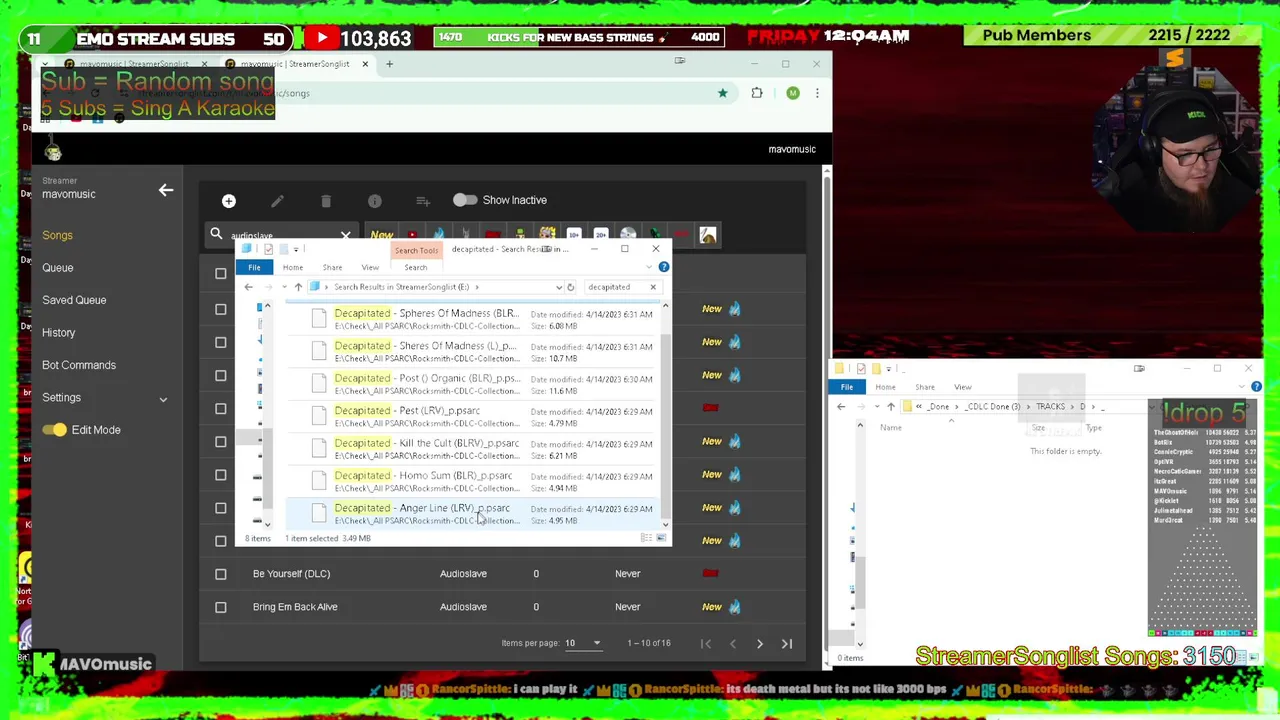The height and width of the screenshot is (720, 1280).
Task: Collapse the sidebar with the back arrow
Action: [166, 189]
